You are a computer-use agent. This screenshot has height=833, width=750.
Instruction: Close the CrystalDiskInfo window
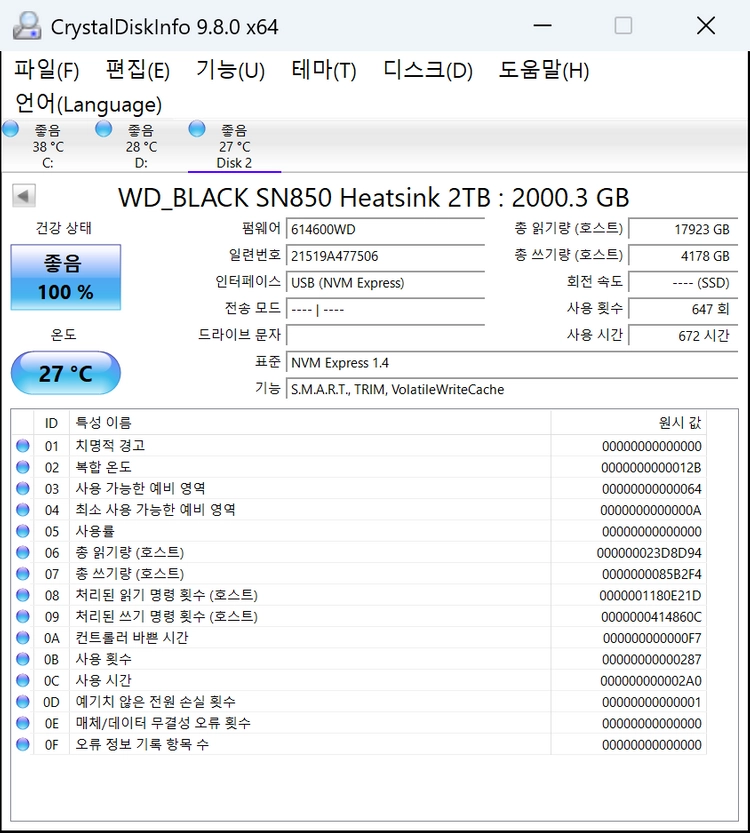click(x=706, y=25)
